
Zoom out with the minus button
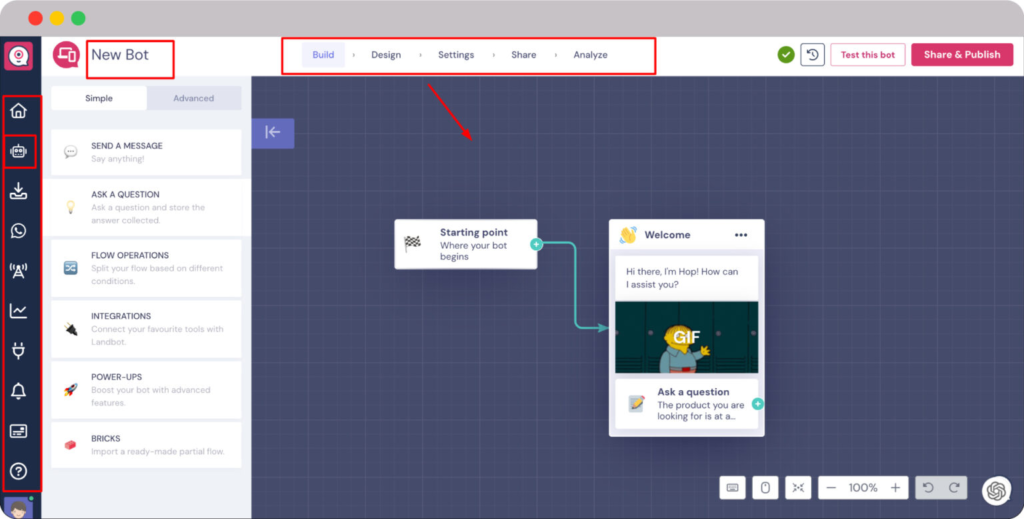click(x=831, y=488)
